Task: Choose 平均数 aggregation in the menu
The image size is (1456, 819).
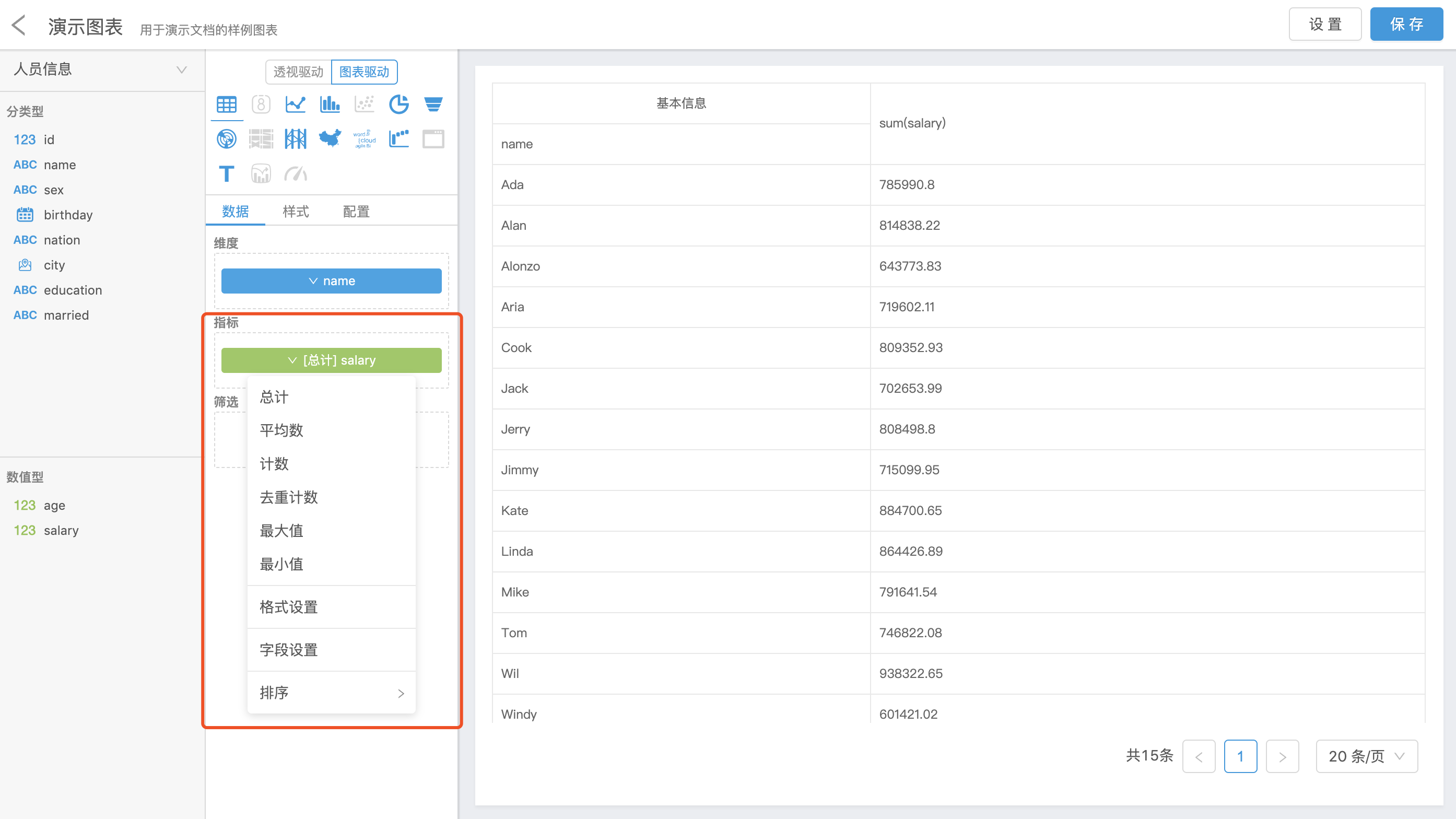Action: click(281, 430)
